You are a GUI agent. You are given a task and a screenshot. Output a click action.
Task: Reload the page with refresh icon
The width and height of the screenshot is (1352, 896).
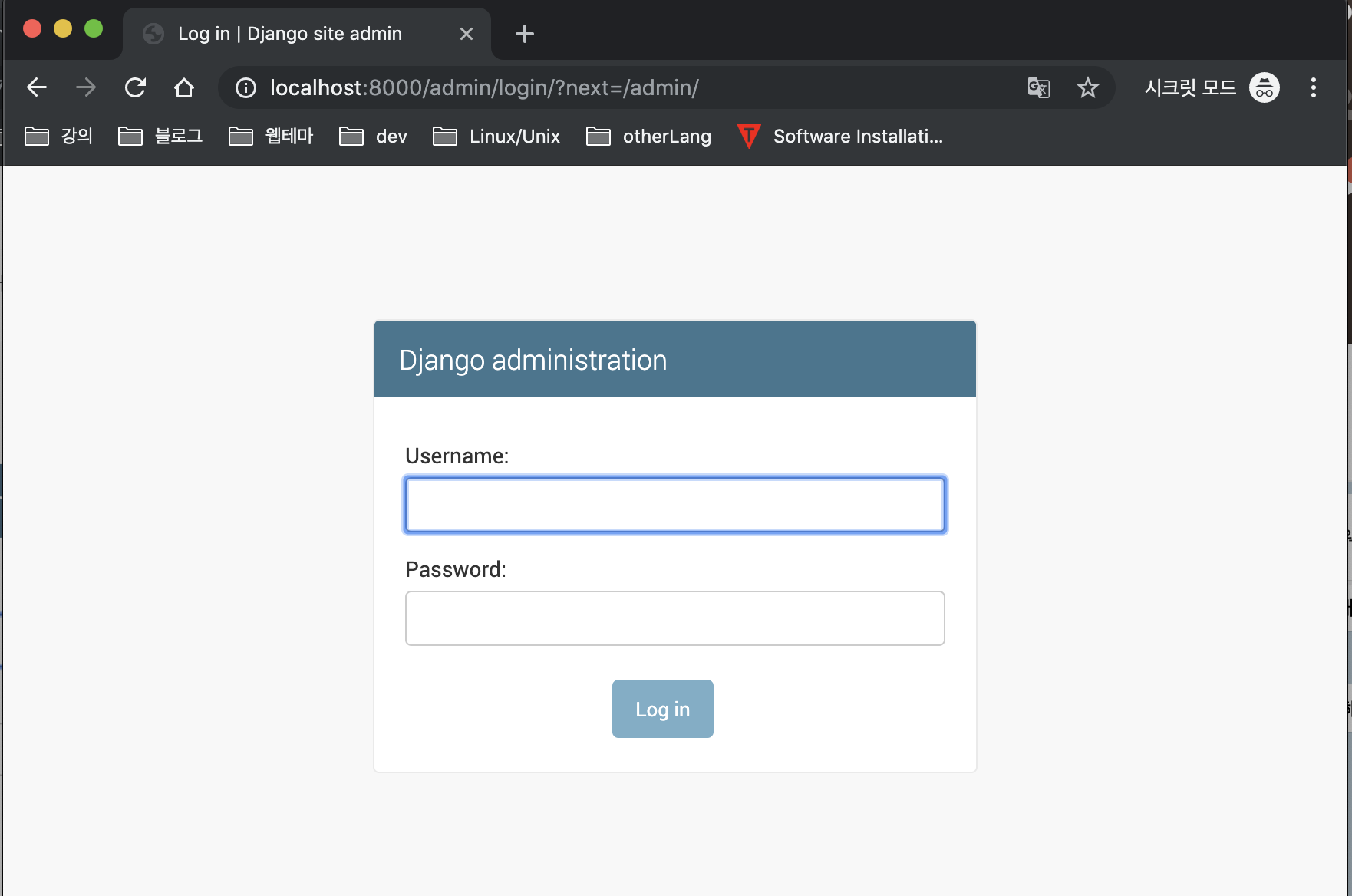(135, 87)
